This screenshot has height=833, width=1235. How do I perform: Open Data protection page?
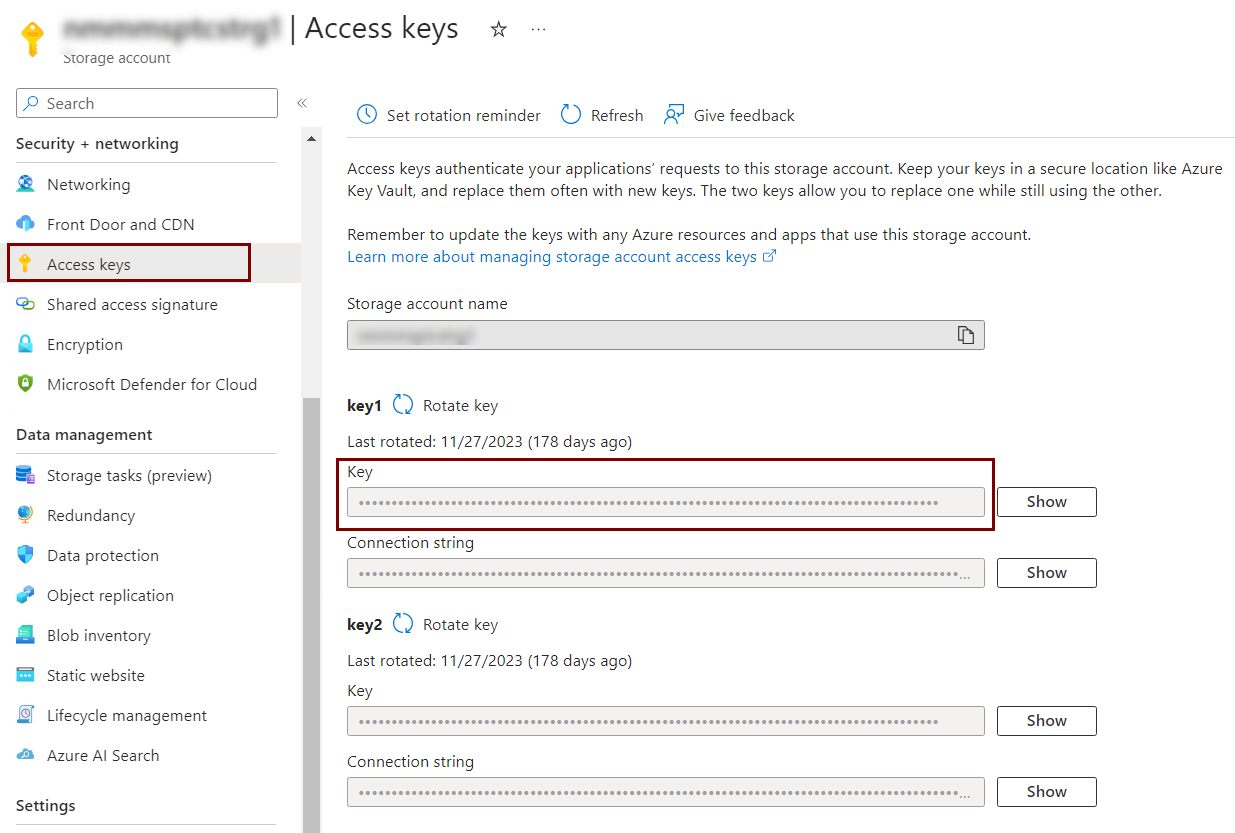tap(103, 556)
